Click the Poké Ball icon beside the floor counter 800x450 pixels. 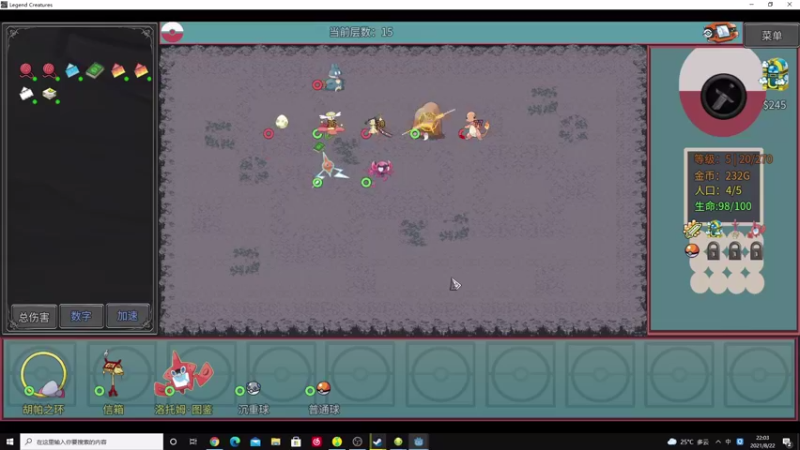172,32
